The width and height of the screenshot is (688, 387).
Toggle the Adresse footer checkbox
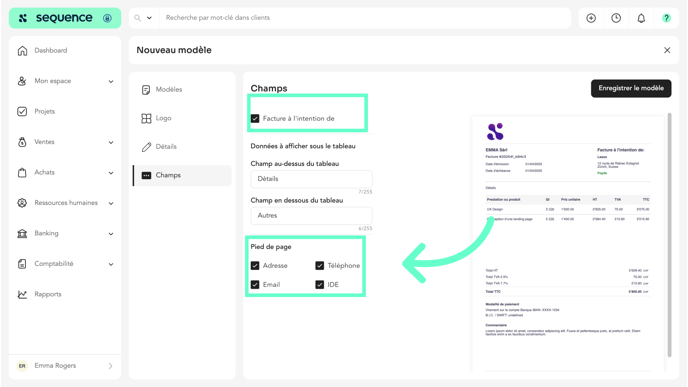255,265
